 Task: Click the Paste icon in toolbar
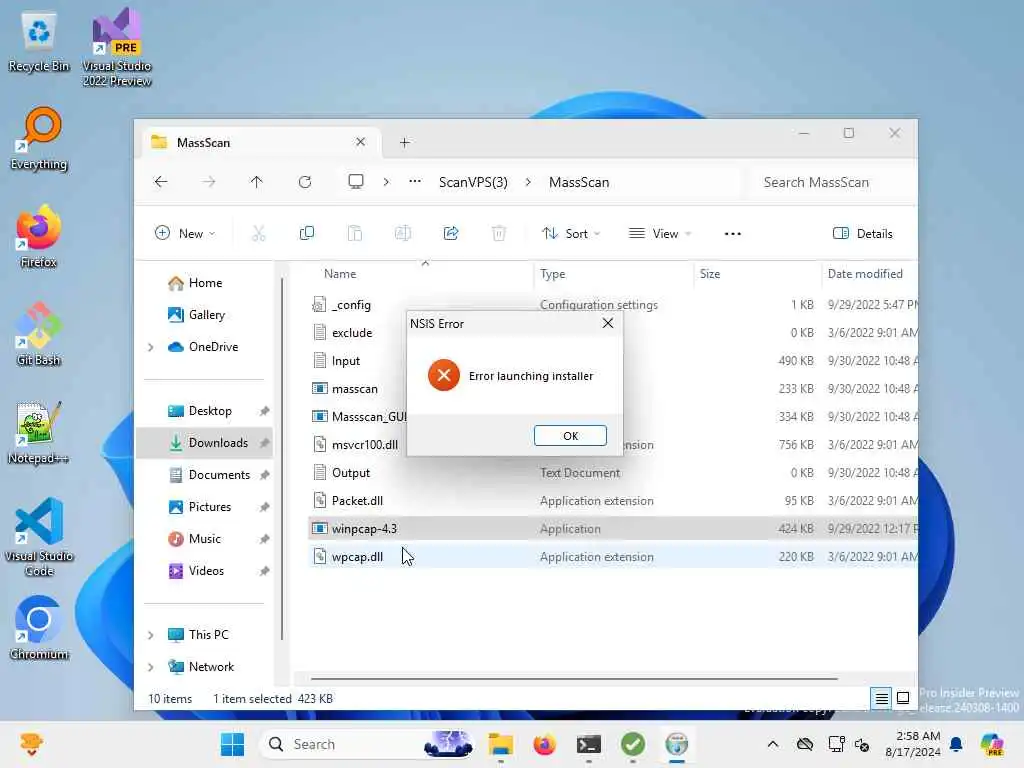click(355, 233)
